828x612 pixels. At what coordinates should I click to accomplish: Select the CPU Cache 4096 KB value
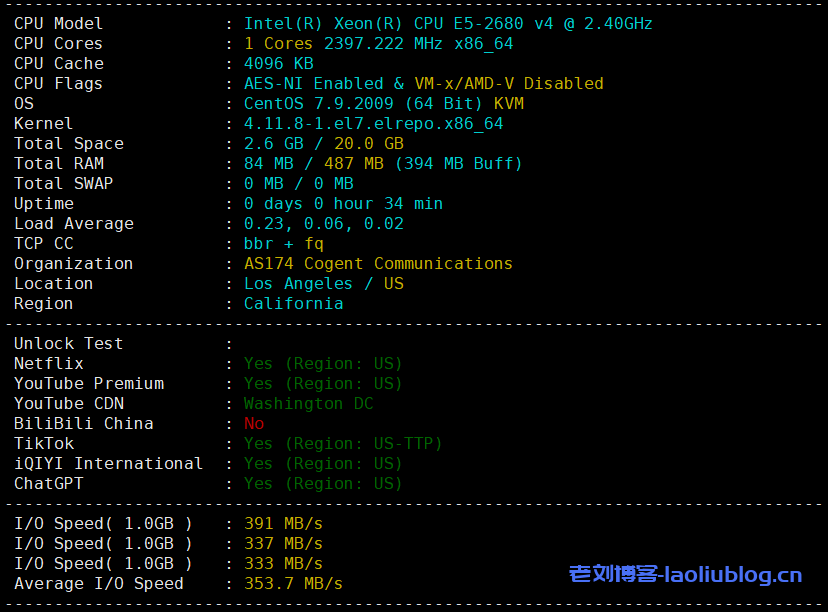pos(278,63)
